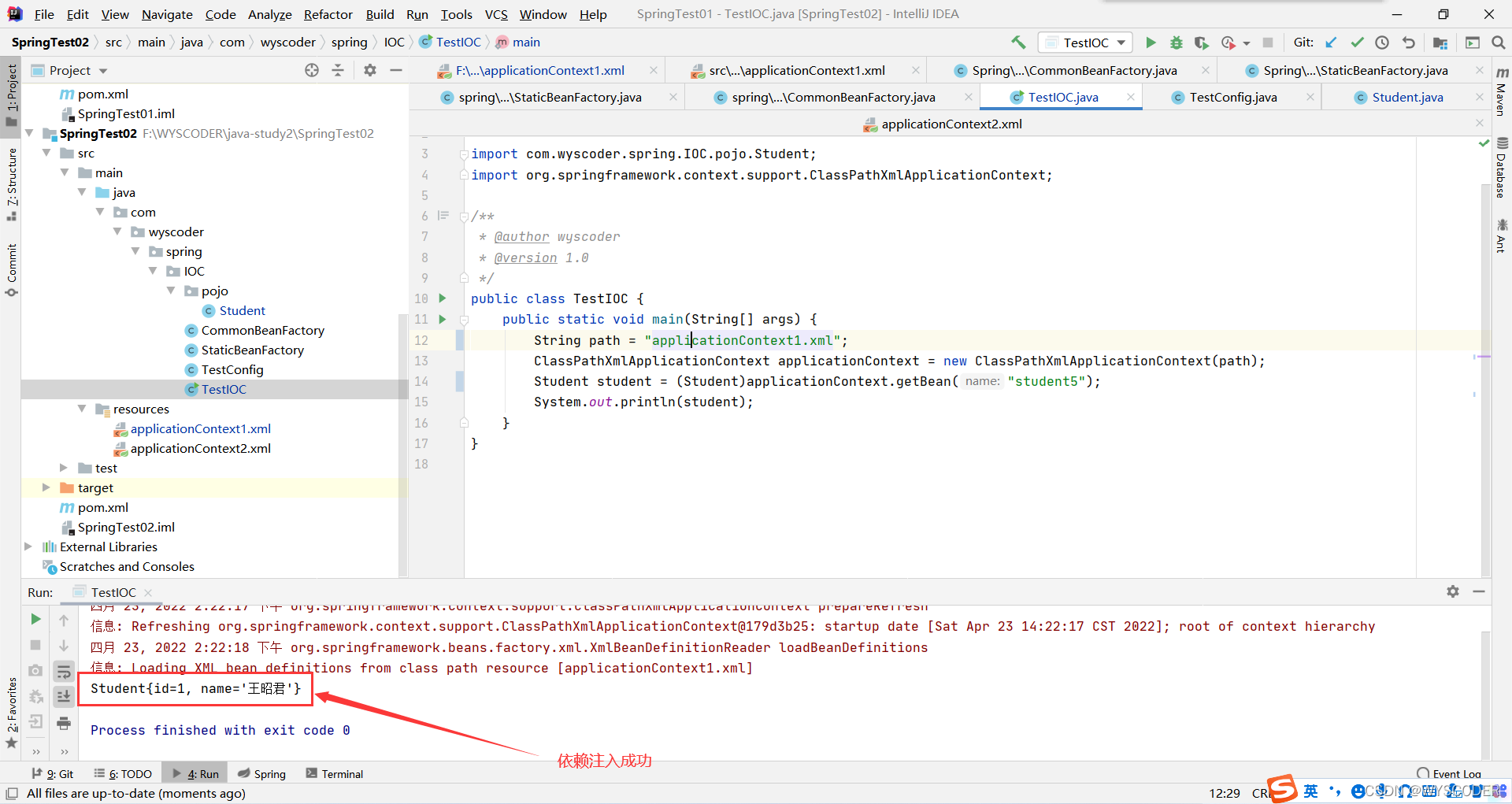The height and width of the screenshot is (804, 1512).
Task: Open the Navigate menu
Action: [x=167, y=14]
